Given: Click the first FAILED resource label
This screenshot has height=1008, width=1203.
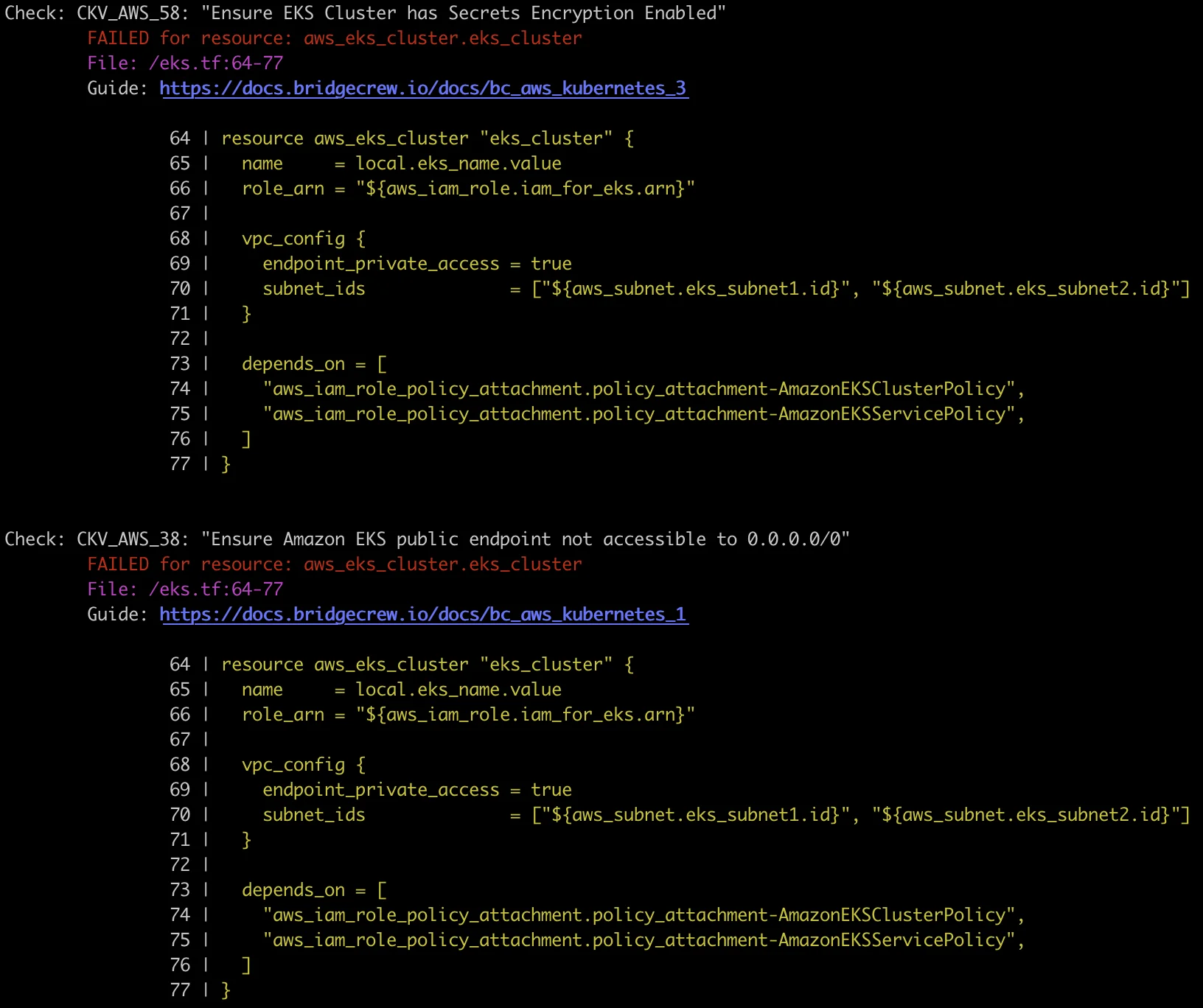Looking at the screenshot, I should click(x=119, y=38).
